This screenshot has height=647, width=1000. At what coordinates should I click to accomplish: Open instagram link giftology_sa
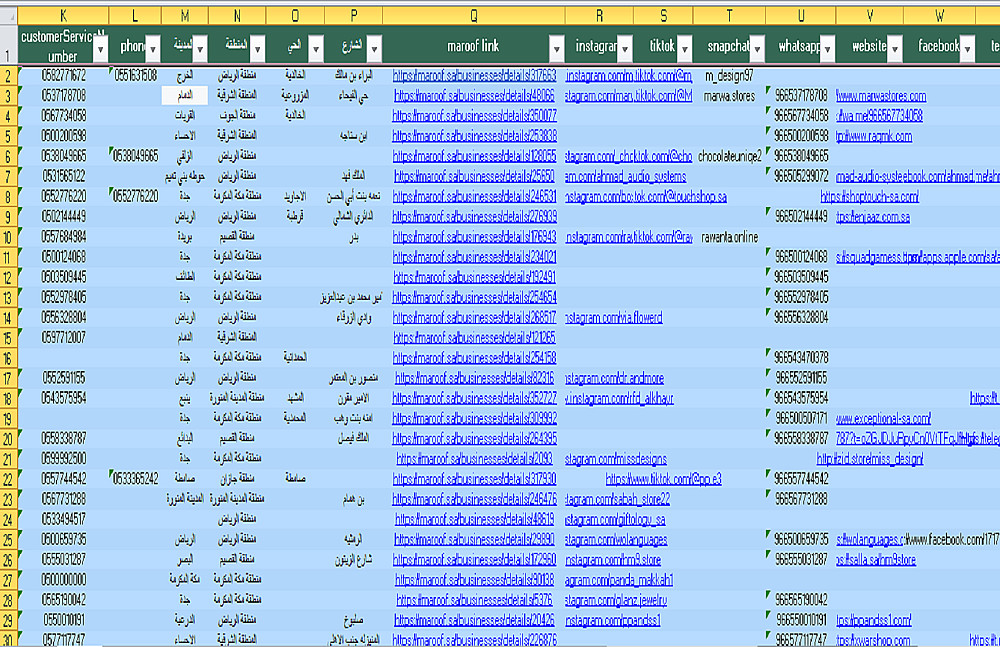(615, 519)
